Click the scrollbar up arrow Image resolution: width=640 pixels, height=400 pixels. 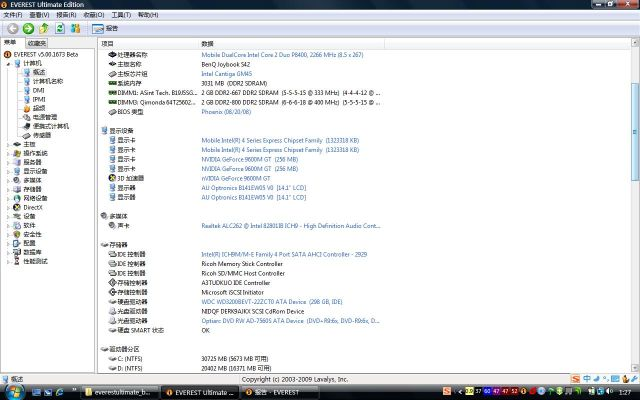(635, 42)
